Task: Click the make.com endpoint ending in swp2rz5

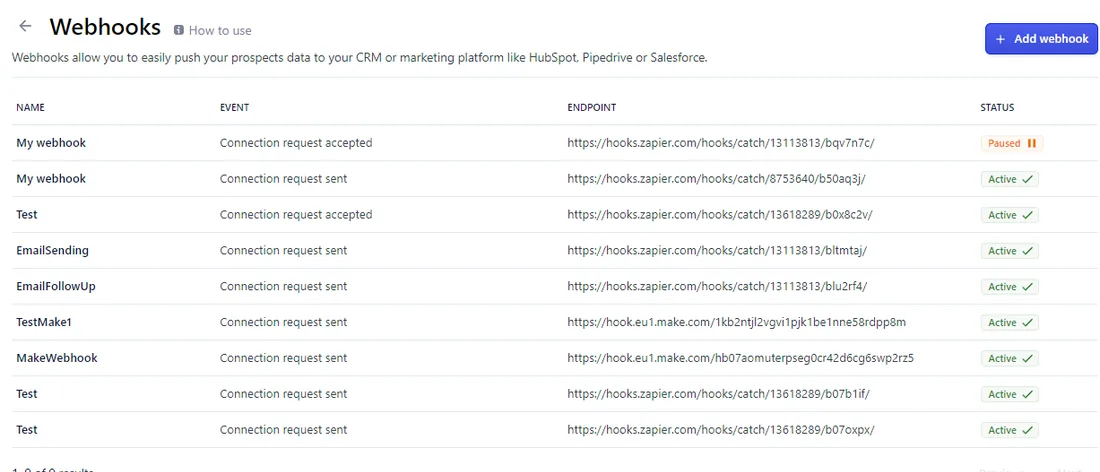Action: (741, 358)
